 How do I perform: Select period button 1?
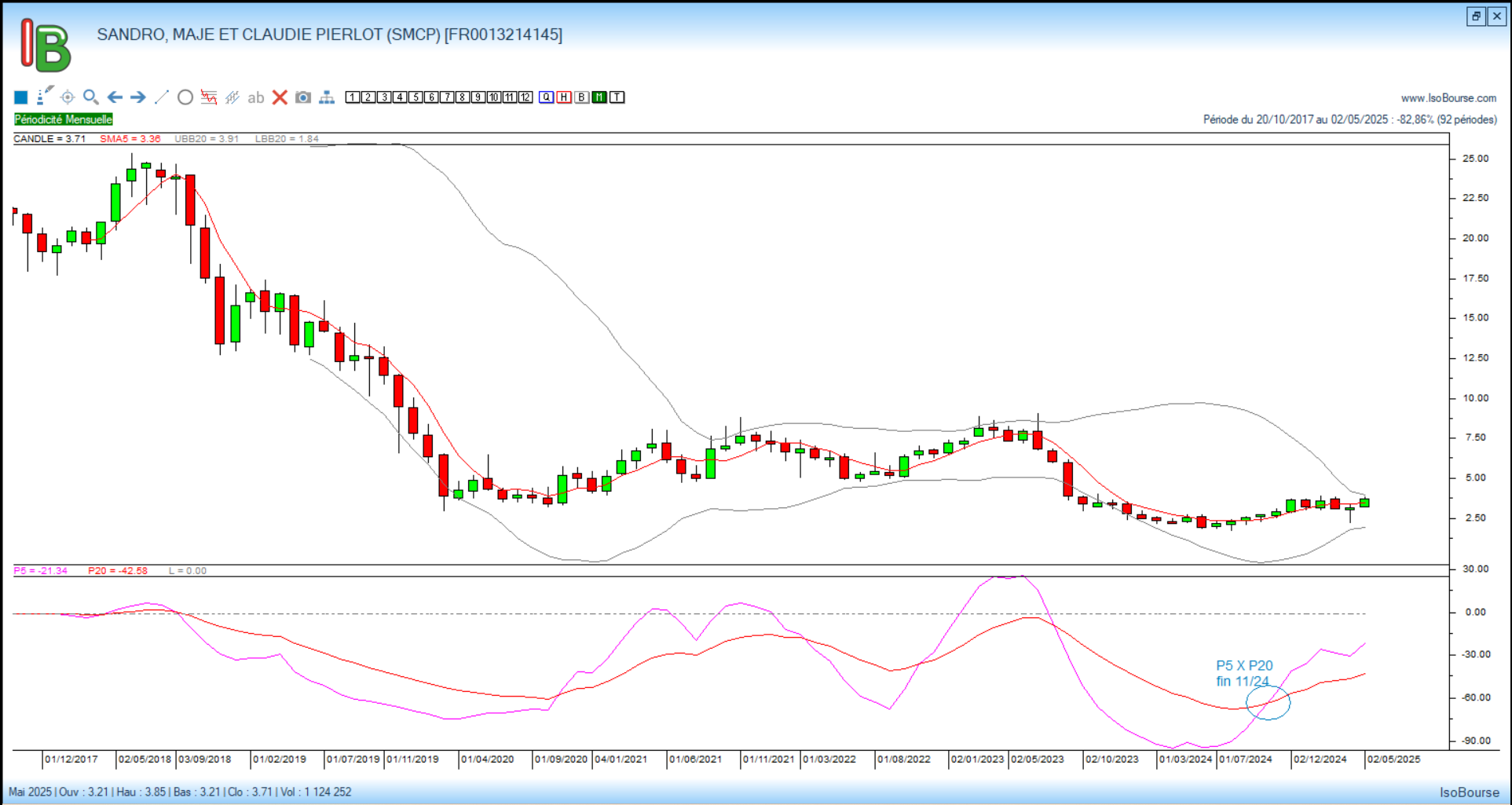353,97
